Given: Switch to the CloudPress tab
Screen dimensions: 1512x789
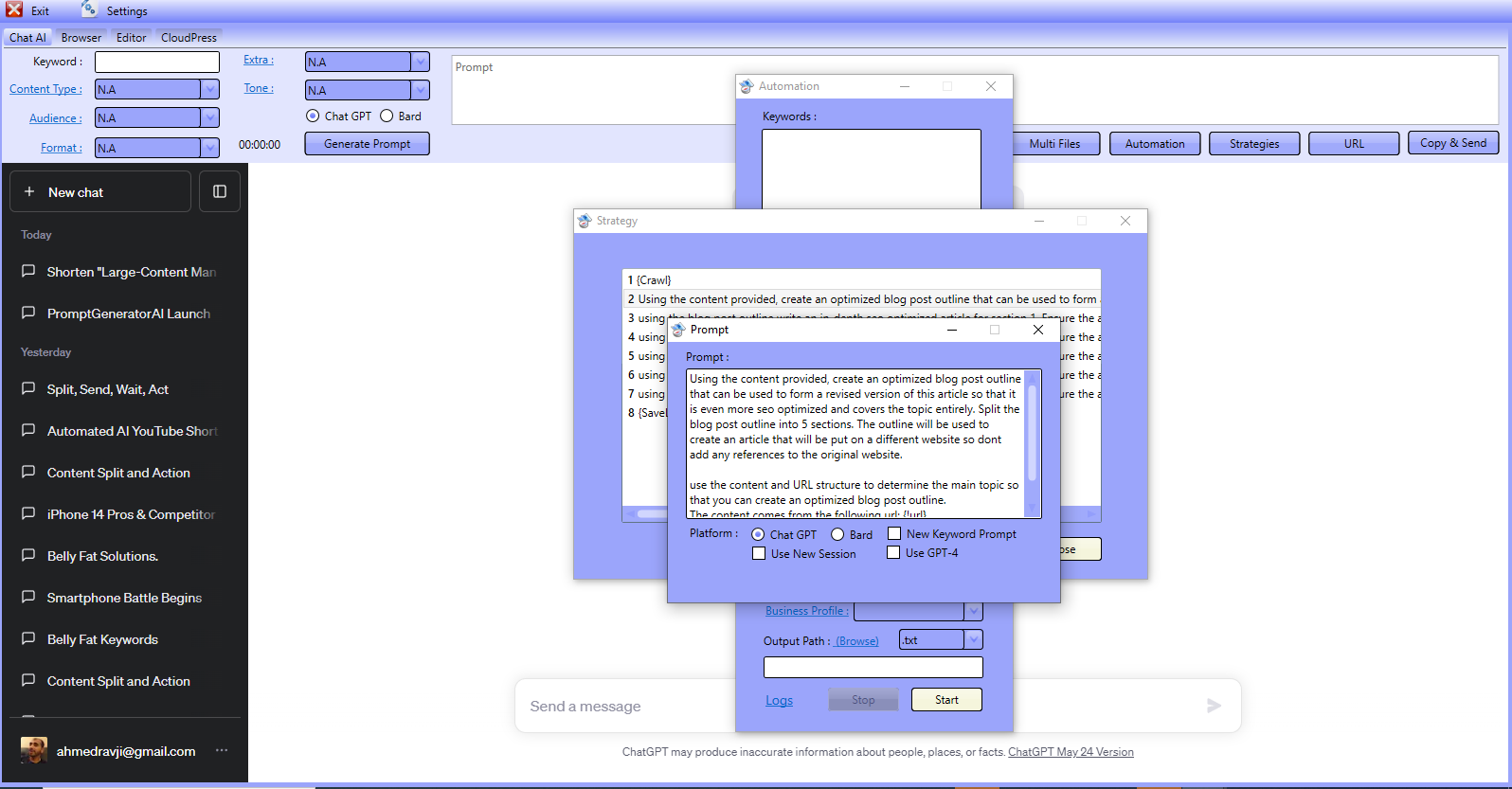Looking at the screenshot, I should click(x=189, y=38).
